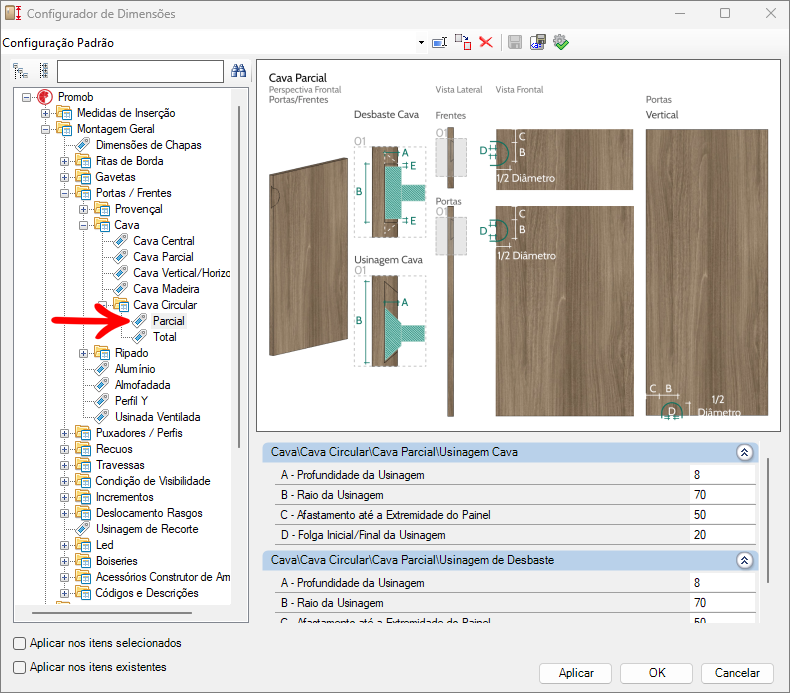Image resolution: width=790 pixels, height=693 pixels.
Task: Collapse the Promob root node
Action: pyautogui.click(x=26, y=97)
